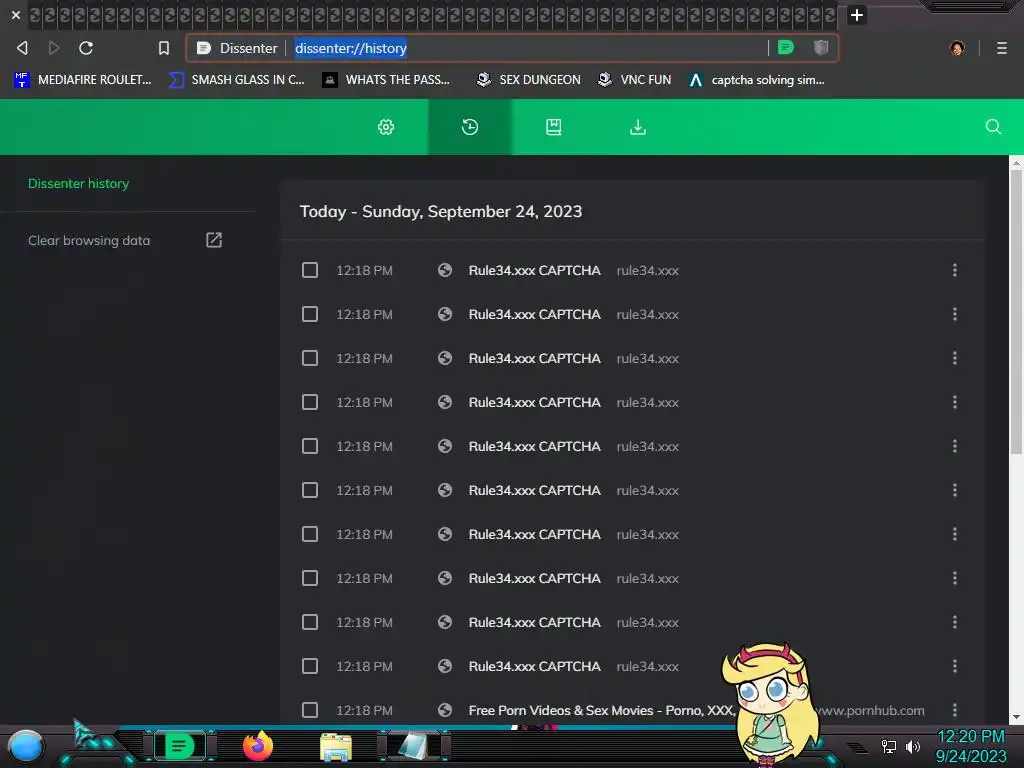Open File Explorer from the taskbar

click(x=336, y=747)
